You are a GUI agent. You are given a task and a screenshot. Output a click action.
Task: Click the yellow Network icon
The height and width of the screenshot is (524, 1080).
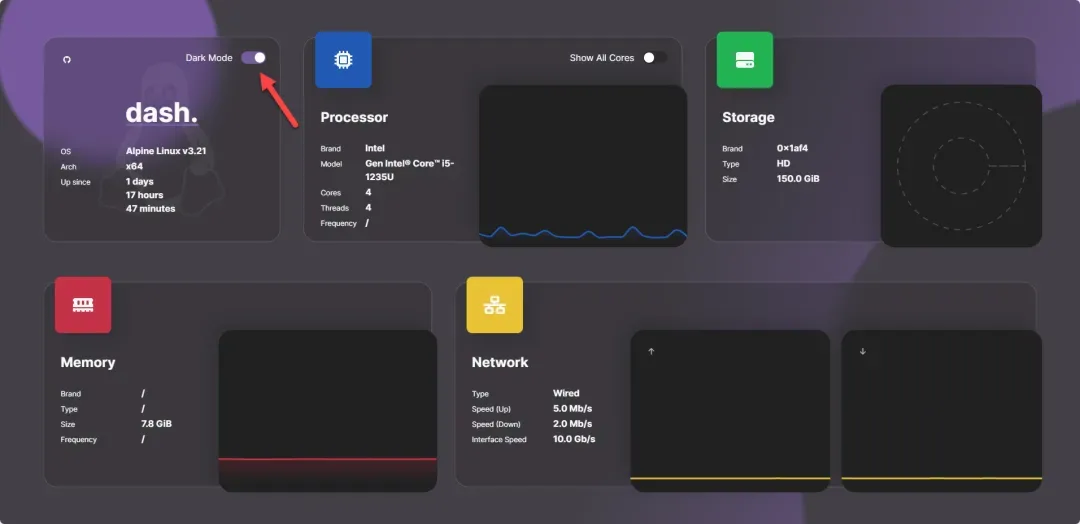(495, 305)
